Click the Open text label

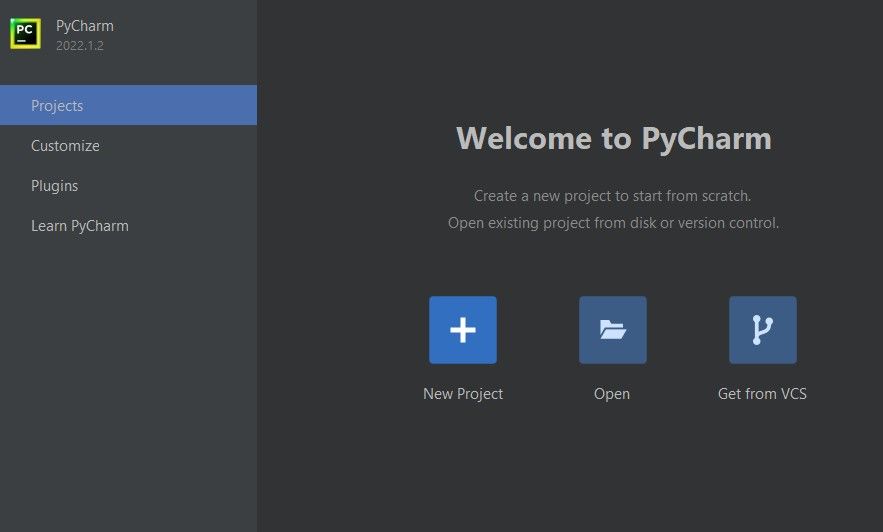click(612, 394)
